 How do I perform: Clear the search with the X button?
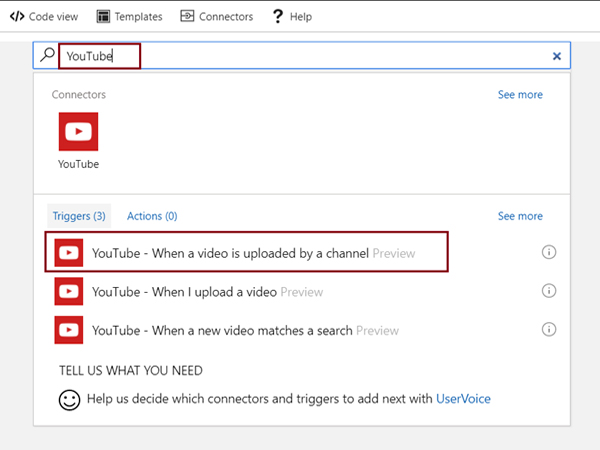pyautogui.click(x=557, y=56)
